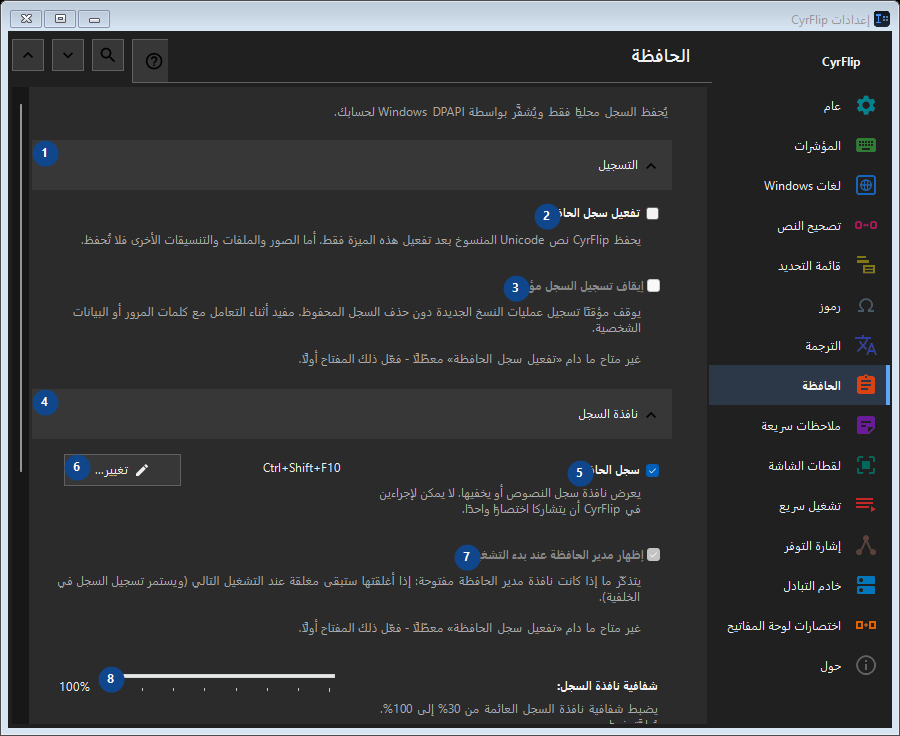Switch to تصحيح النص page

[799, 225]
